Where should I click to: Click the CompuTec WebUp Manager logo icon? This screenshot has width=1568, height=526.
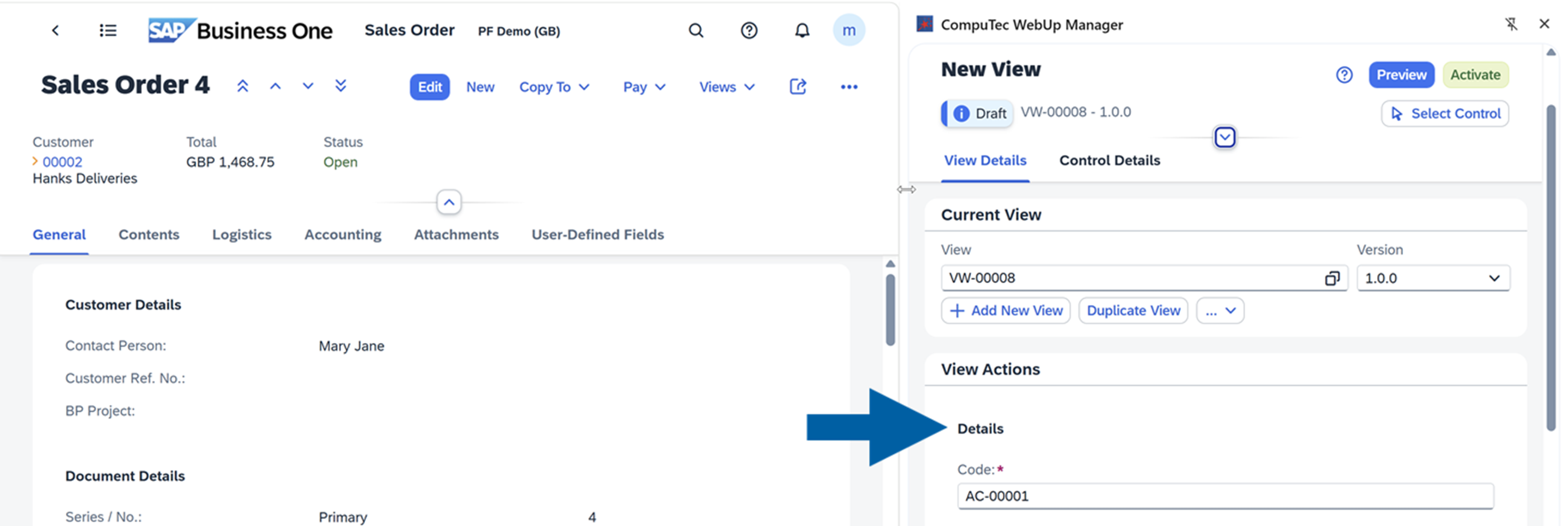coord(924,24)
